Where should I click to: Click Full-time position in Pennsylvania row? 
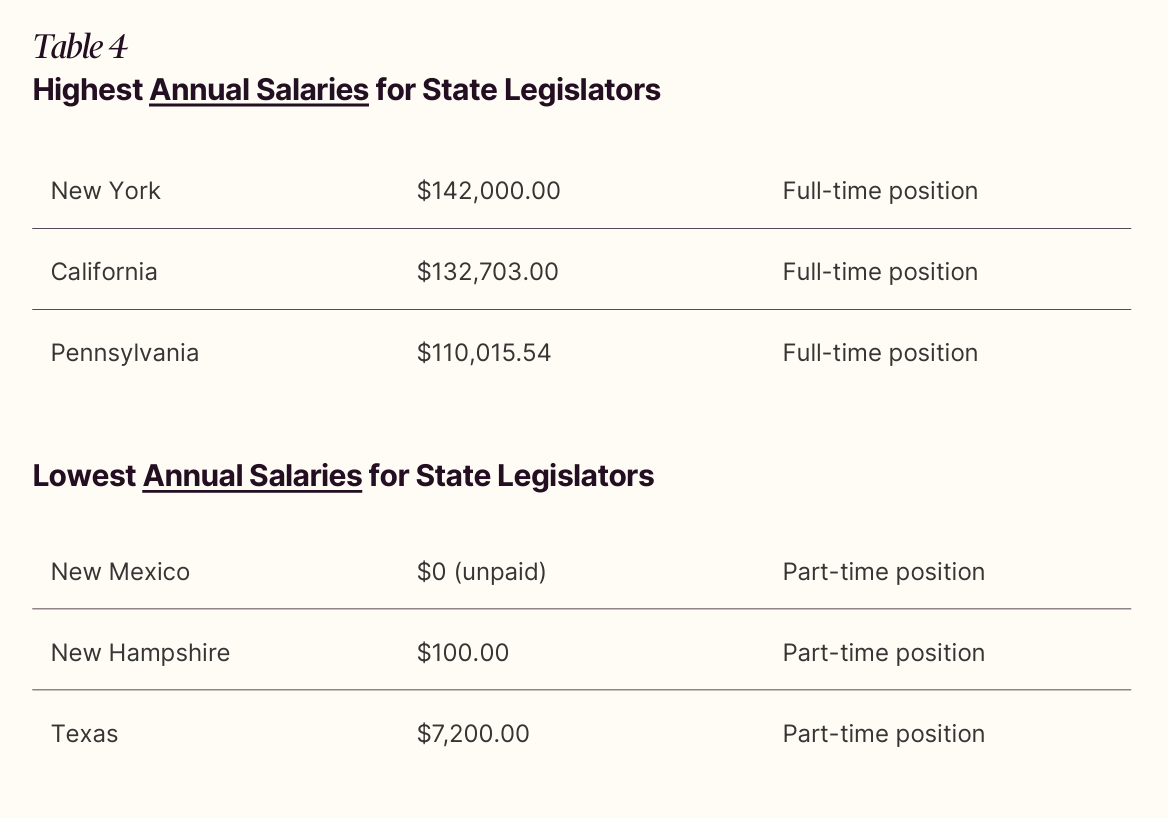880,353
